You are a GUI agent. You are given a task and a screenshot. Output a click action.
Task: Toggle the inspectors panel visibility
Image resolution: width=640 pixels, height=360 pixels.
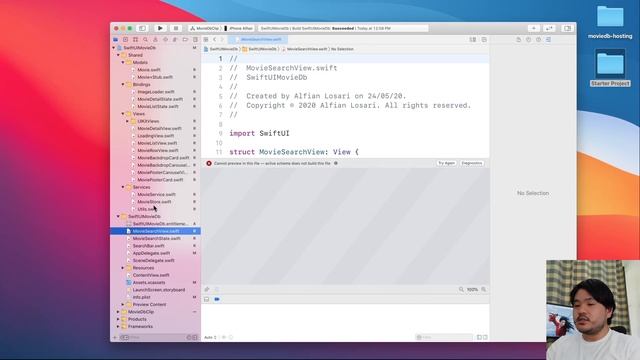567,28
